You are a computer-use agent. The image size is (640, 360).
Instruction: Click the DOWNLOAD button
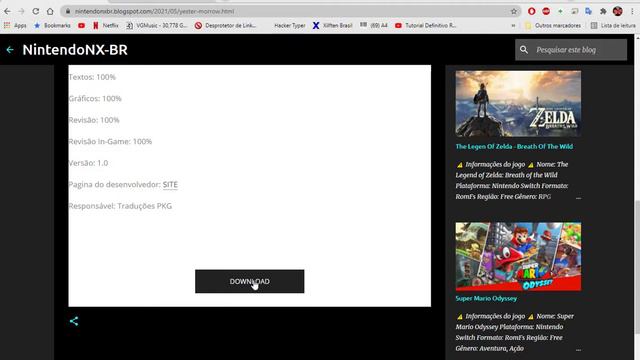point(249,281)
